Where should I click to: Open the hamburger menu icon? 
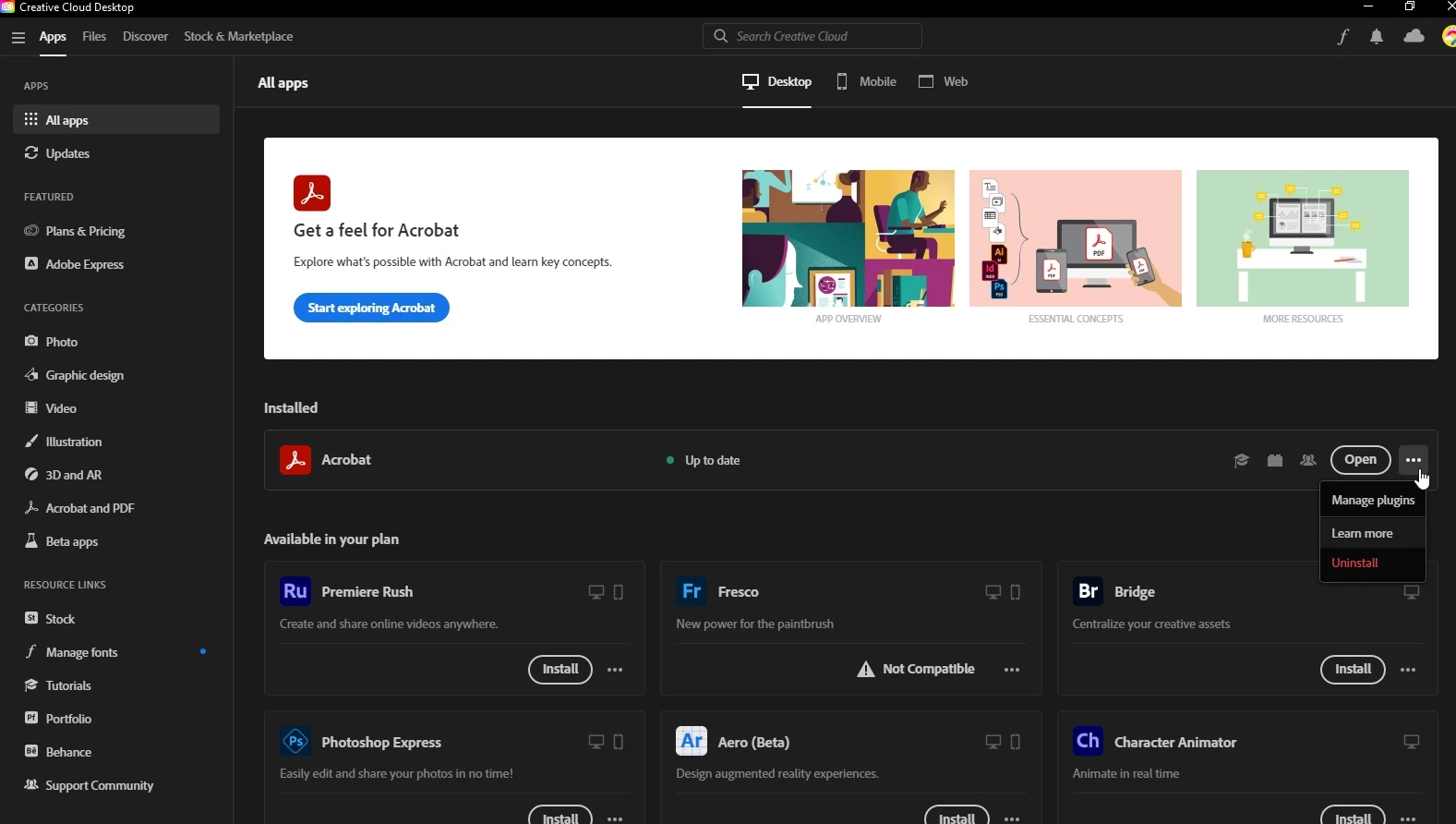tap(18, 38)
